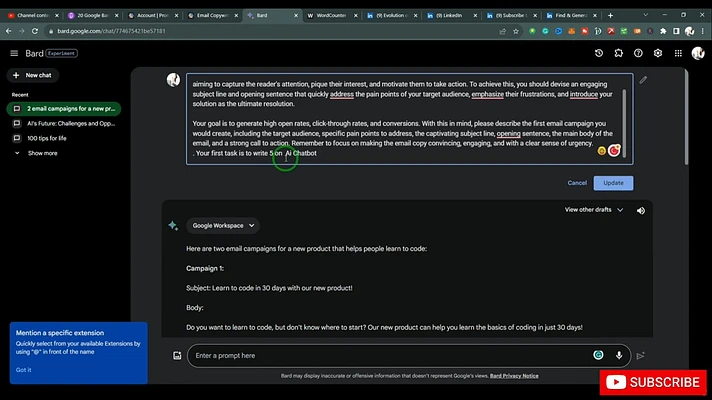Switch to the Account tab
Screen dimensions: 712x400
tap(152, 15)
